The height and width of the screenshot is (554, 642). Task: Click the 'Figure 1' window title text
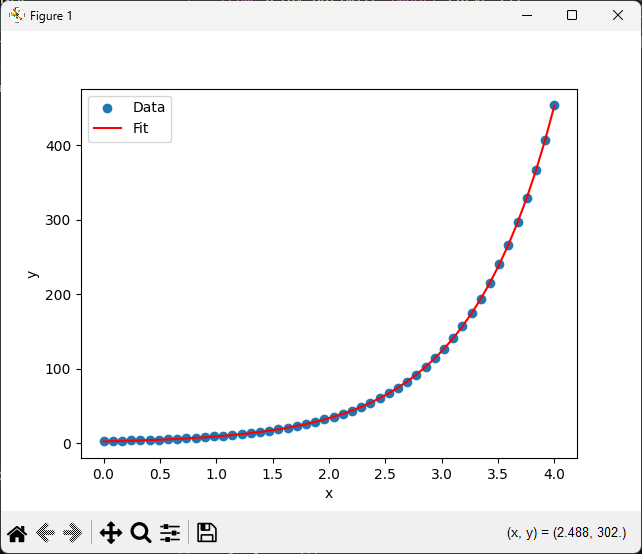(x=51, y=16)
